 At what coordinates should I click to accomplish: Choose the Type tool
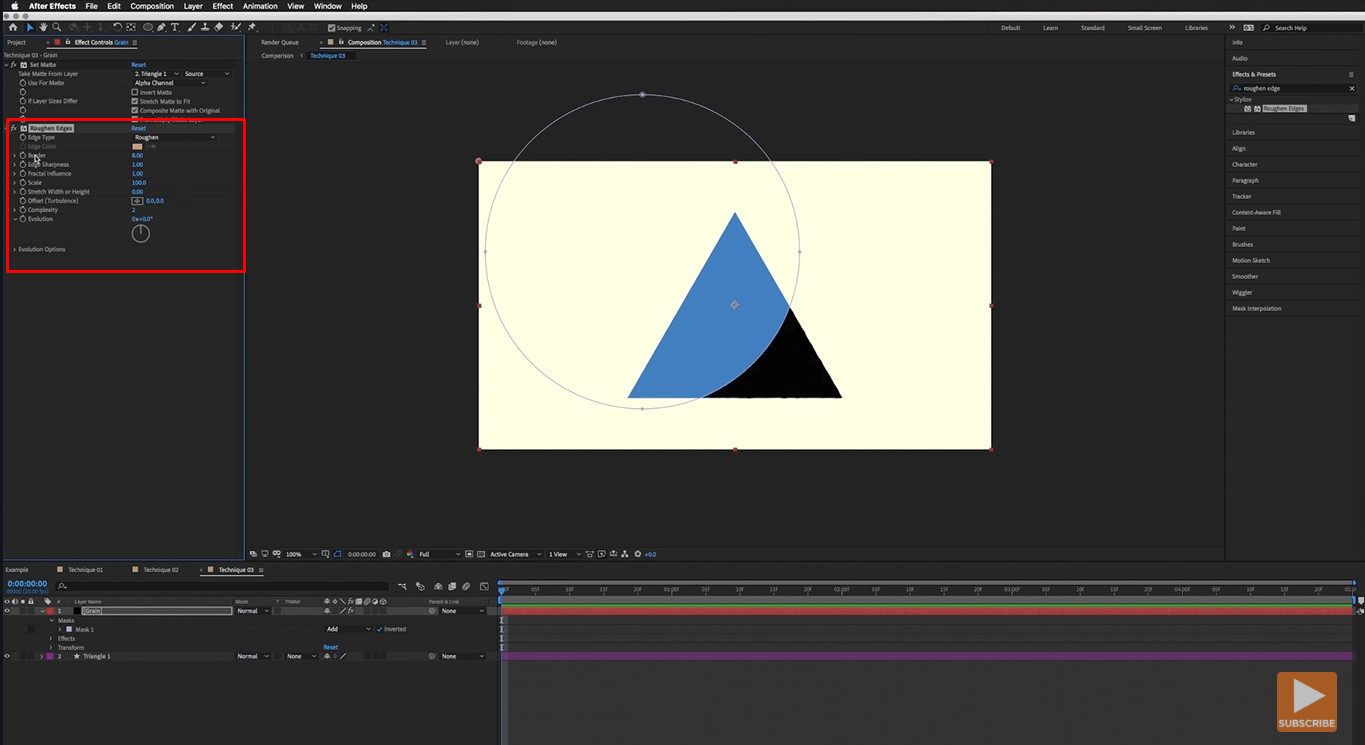click(x=174, y=27)
